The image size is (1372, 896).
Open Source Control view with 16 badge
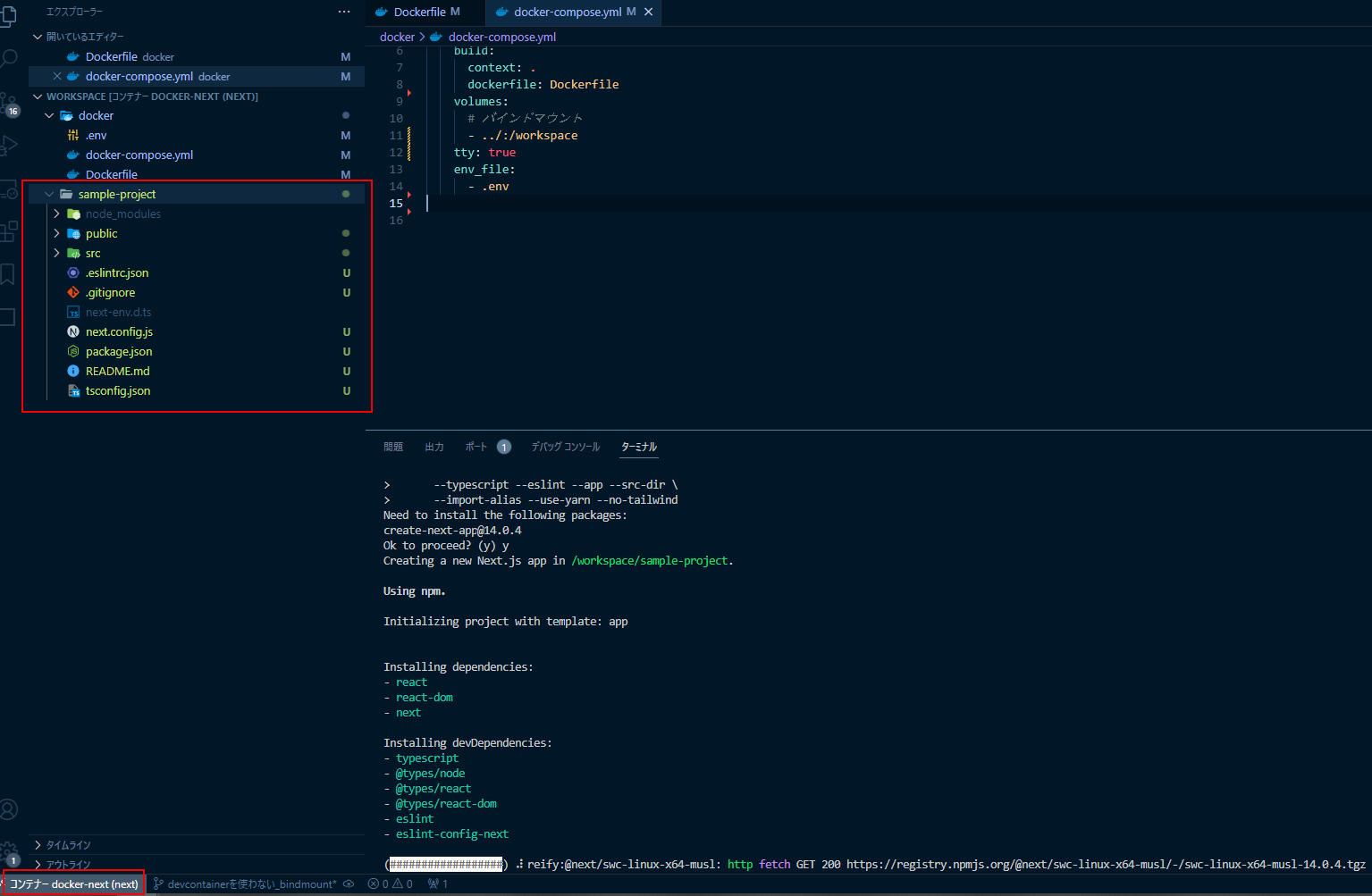pyautogui.click(x=9, y=105)
